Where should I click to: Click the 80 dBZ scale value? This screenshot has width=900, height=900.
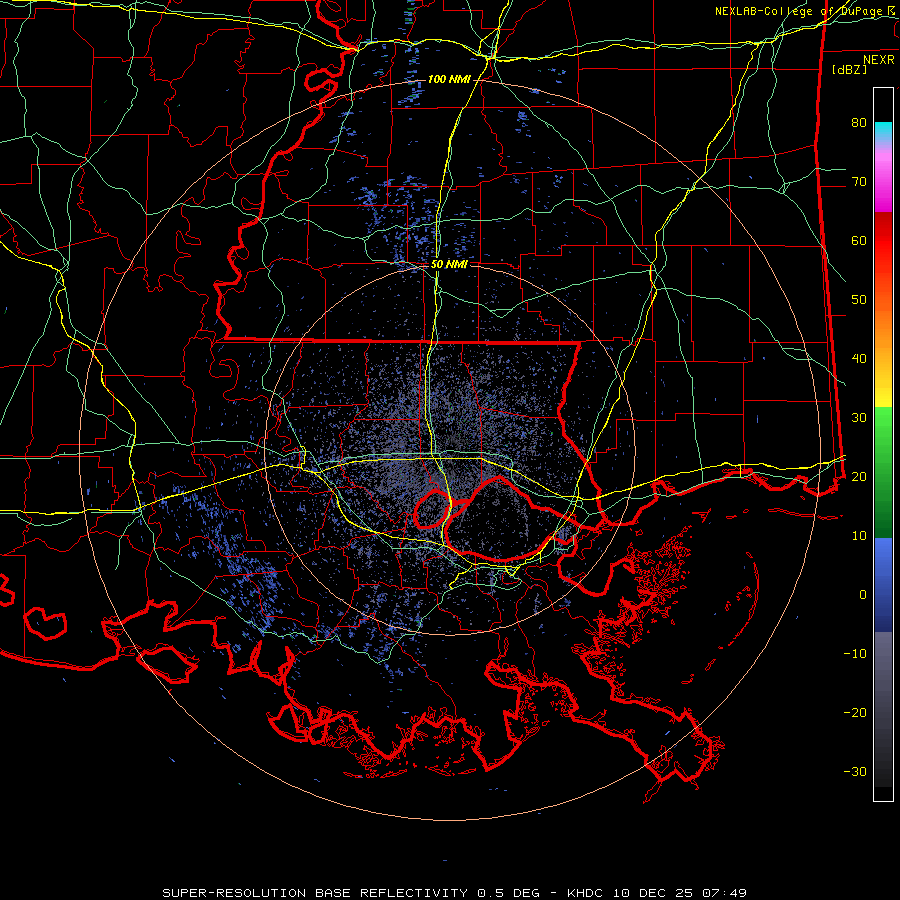pyautogui.click(x=859, y=123)
